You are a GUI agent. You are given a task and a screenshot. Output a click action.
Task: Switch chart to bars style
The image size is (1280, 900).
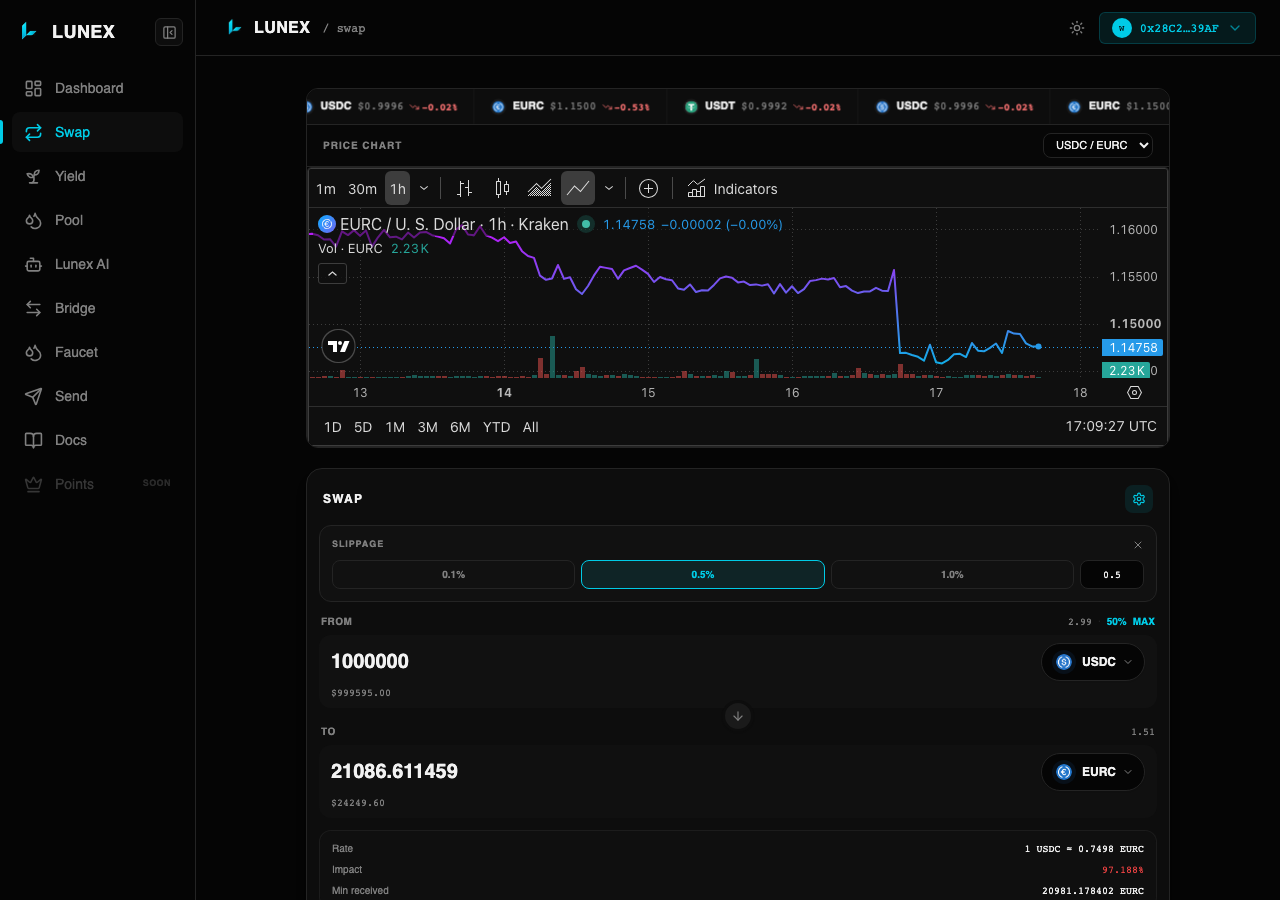pyautogui.click(x=464, y=188)
